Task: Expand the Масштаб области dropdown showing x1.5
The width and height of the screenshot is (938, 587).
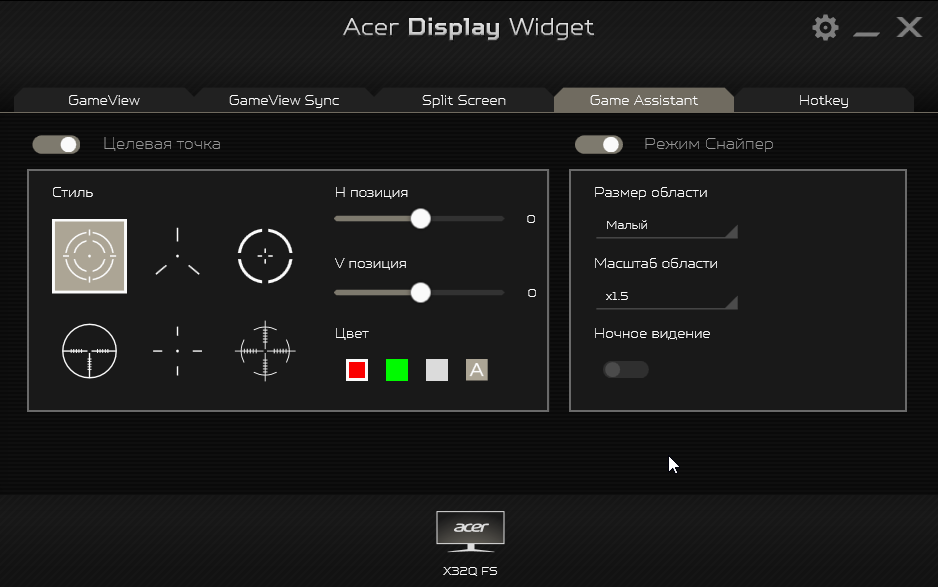Action: [x=666, y=296]
